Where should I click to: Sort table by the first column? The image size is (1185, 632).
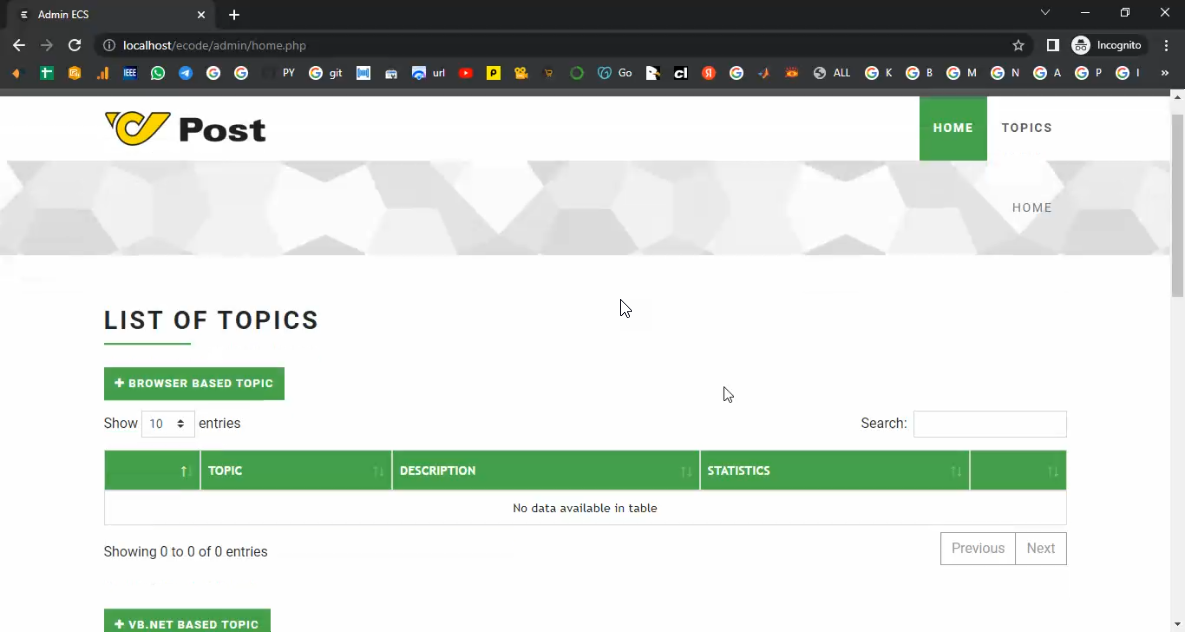(x=152, y=470)
